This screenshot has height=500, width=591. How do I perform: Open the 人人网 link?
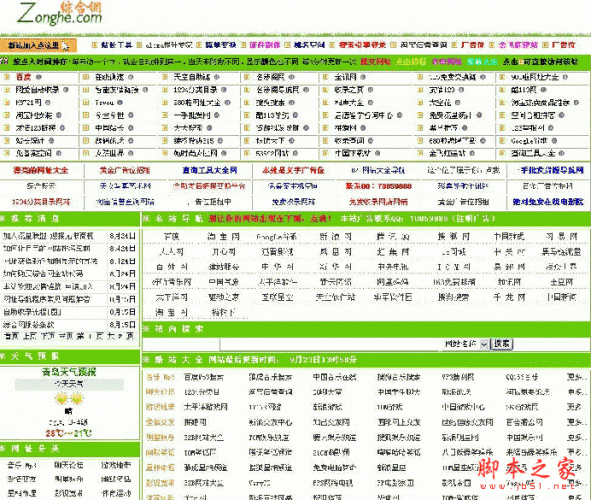tap(171, 252)
